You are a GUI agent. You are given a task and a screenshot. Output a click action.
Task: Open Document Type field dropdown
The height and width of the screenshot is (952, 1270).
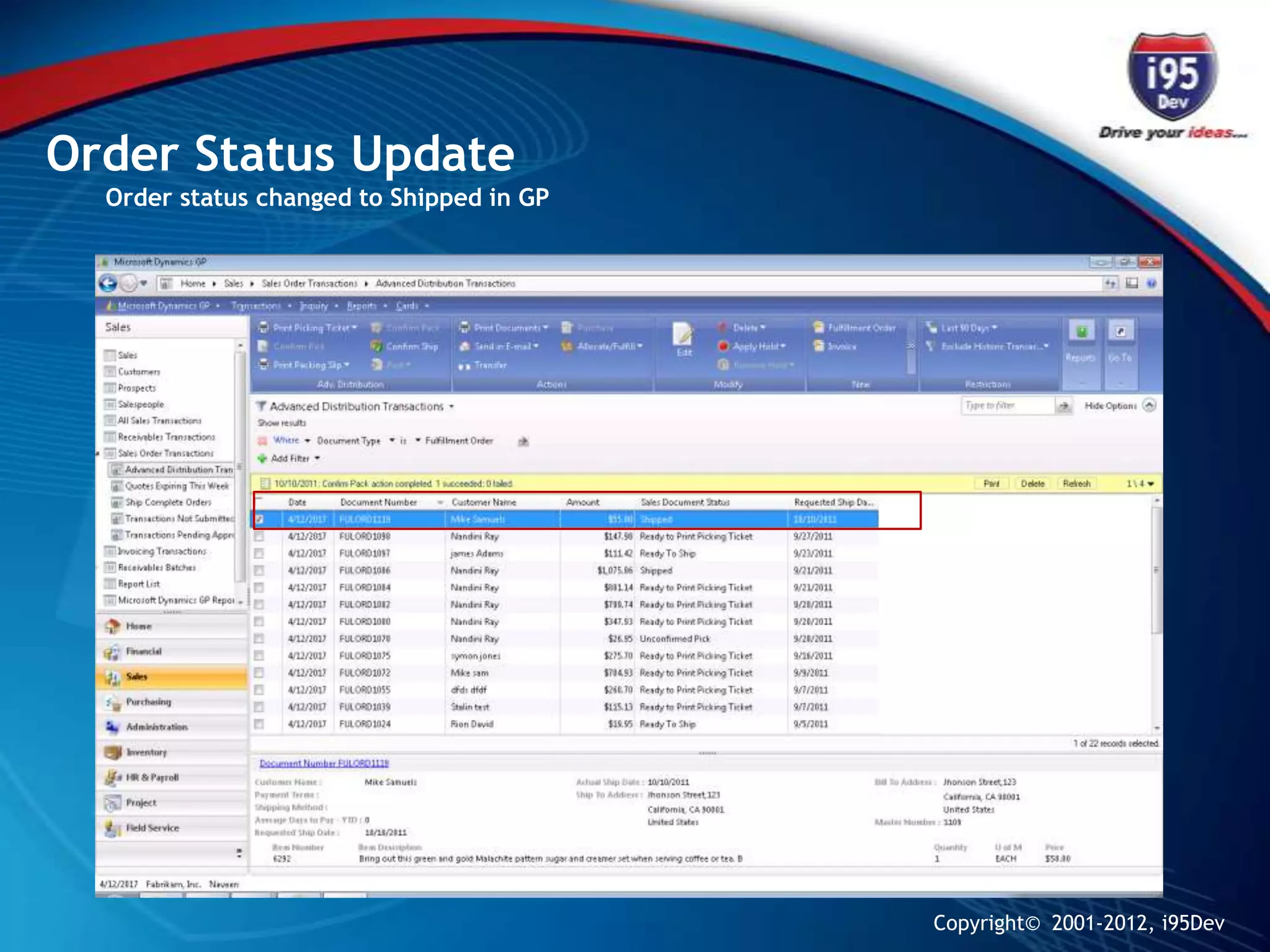coord(393,441)
